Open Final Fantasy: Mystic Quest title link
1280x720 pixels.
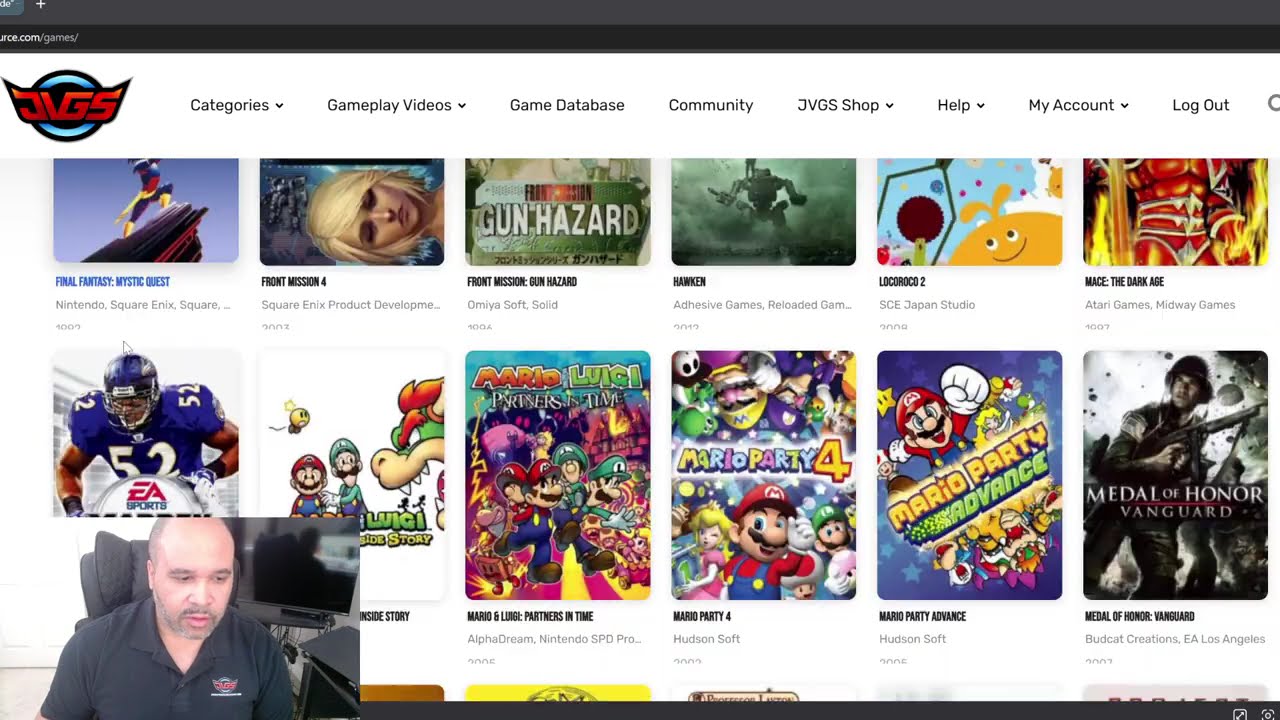point(112,282)
